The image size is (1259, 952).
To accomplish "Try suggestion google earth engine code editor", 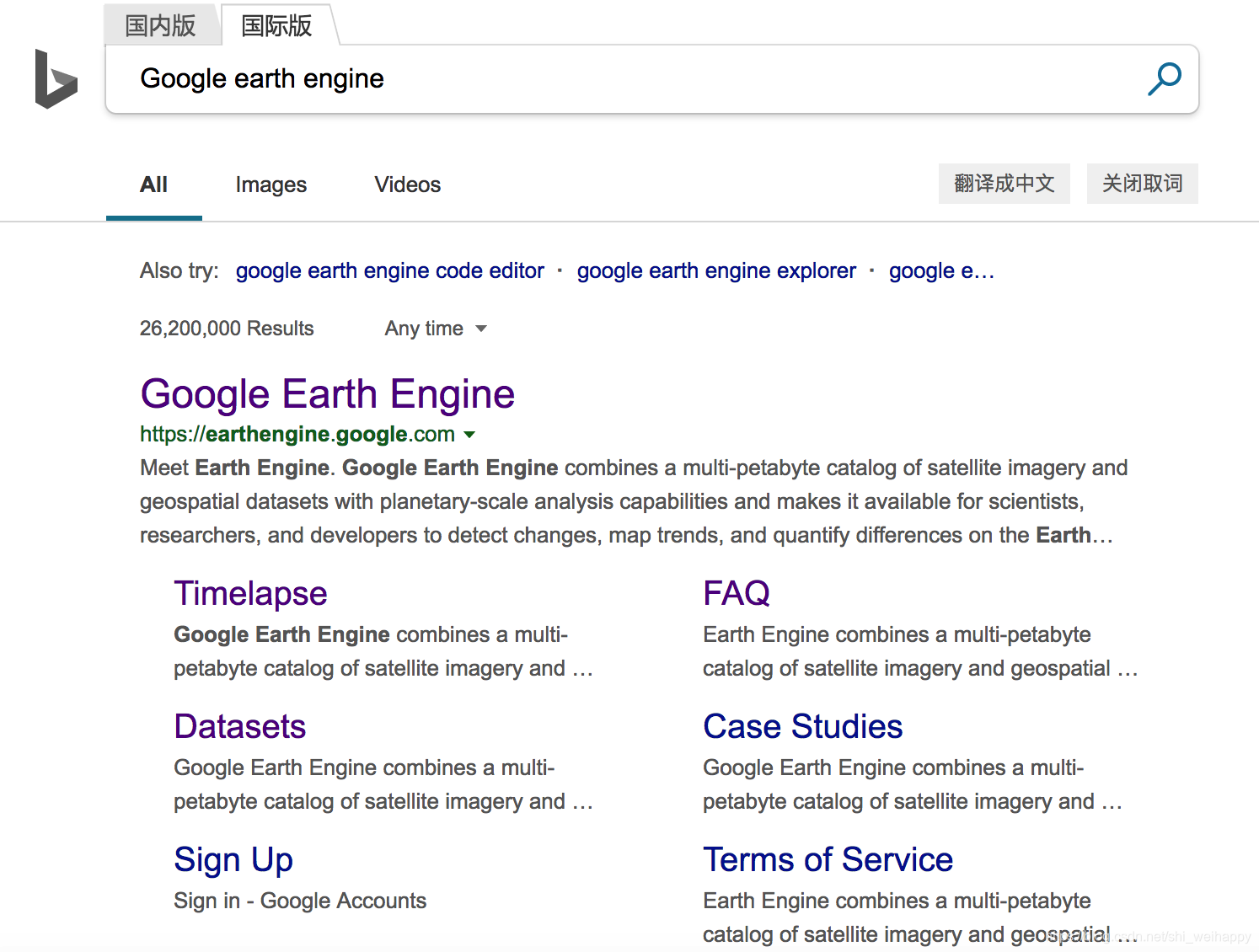I will click(389, 270).
